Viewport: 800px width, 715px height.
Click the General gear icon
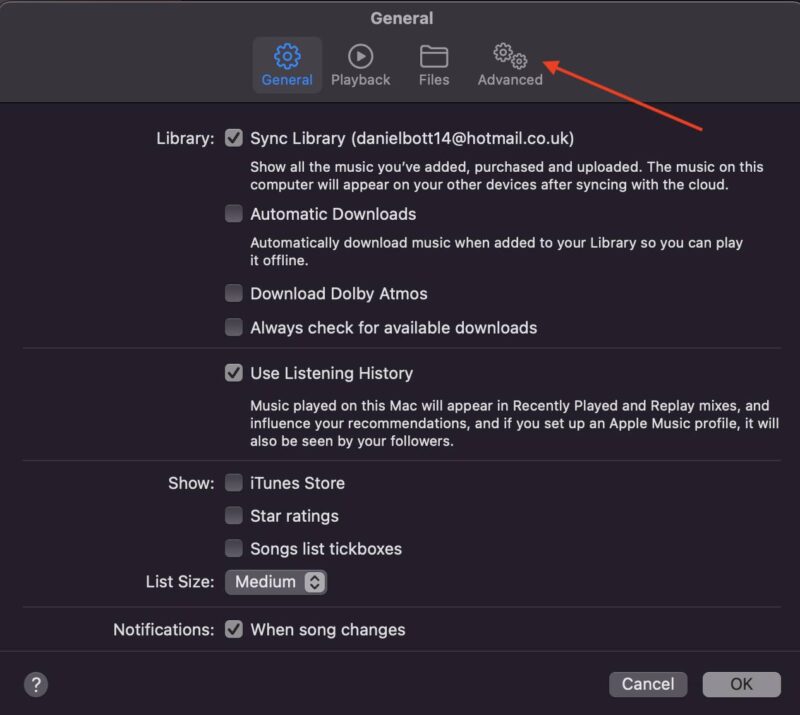coord(287,56)
